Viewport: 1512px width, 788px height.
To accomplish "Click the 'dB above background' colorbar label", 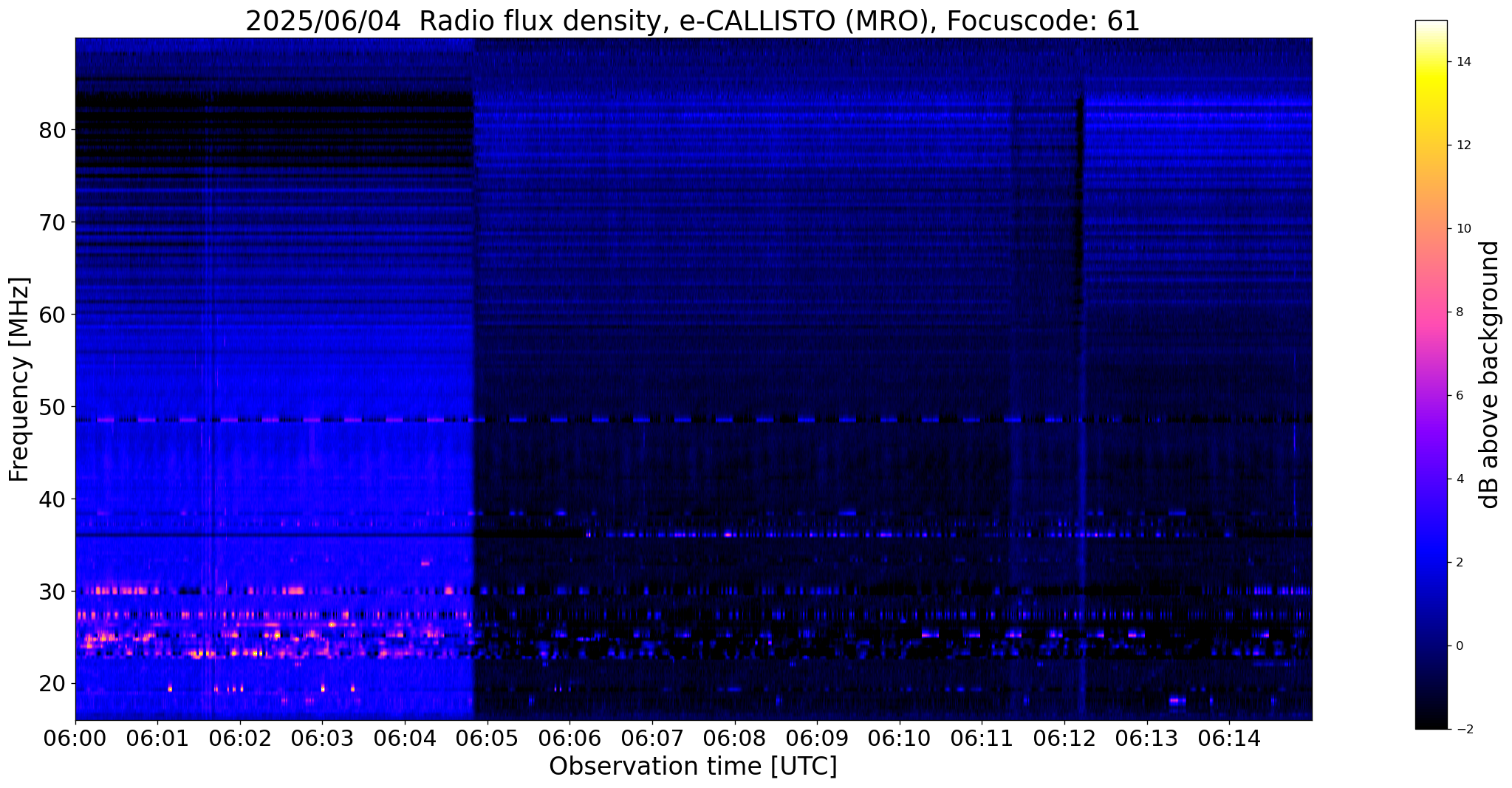I will pyautogui.click(x=1491, y=374).
